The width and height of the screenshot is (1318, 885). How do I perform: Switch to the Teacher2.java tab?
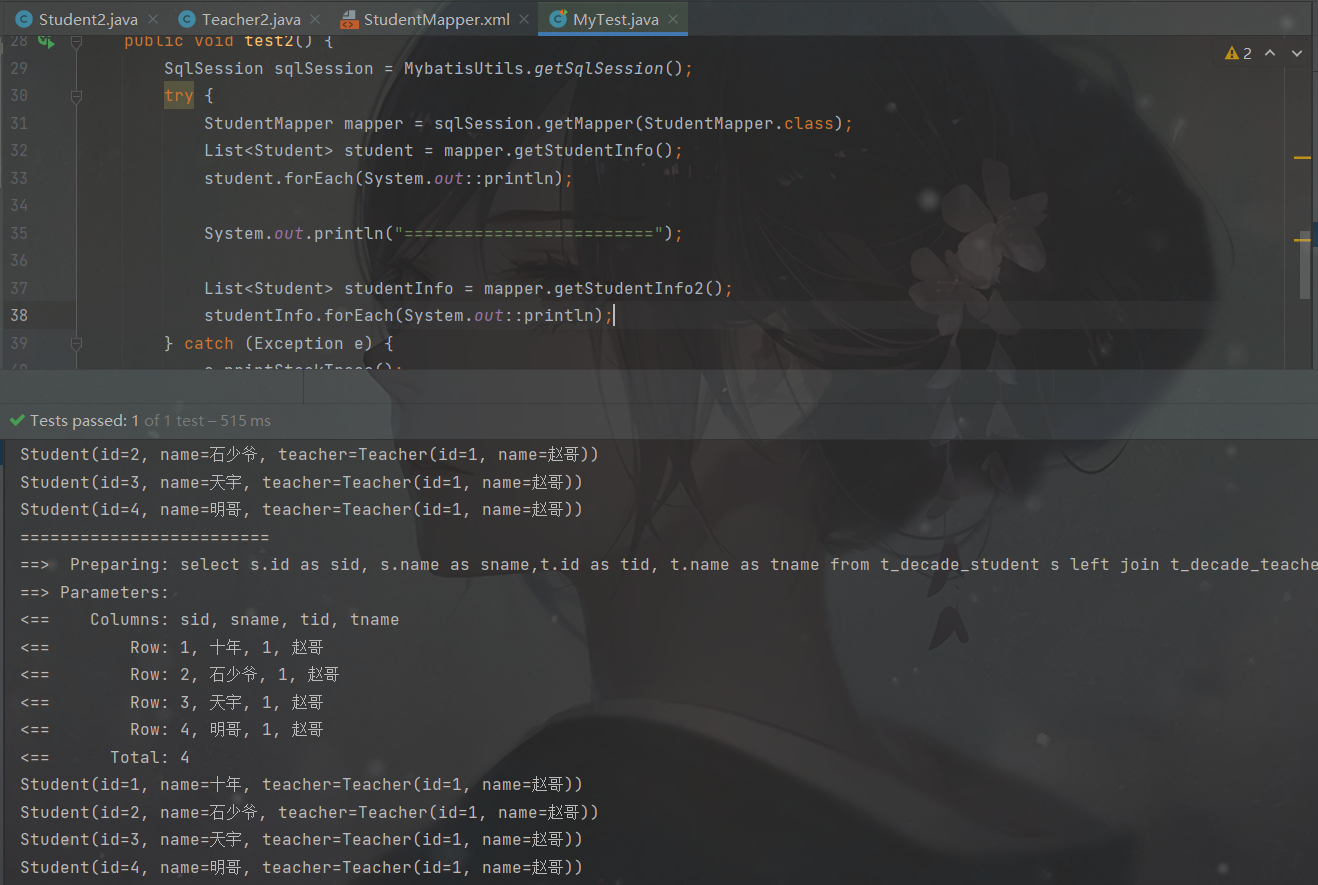pos(251,19)
